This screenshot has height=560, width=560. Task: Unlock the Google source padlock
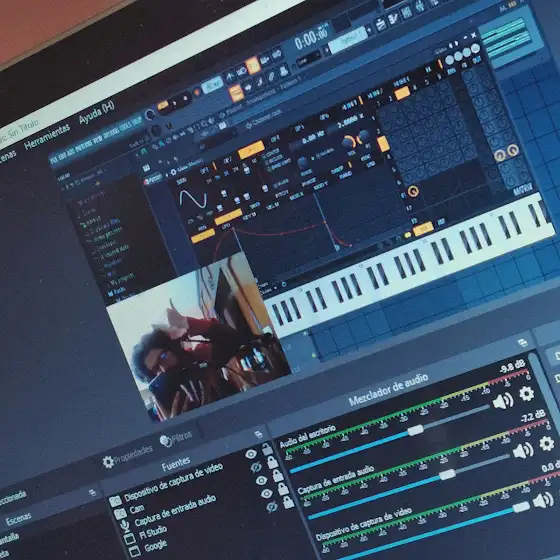(288, 502)
